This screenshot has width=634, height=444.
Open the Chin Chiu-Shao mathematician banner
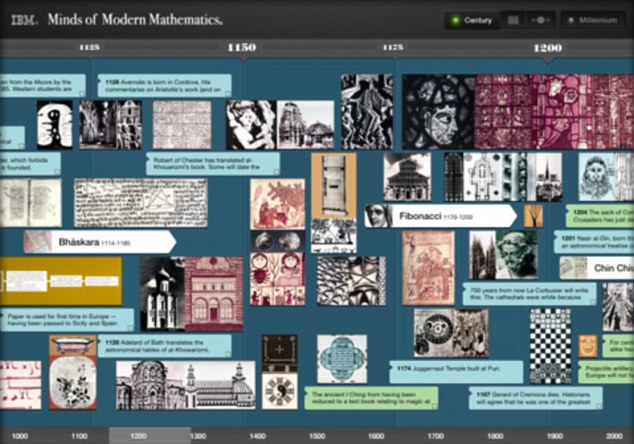coord(608,268)
